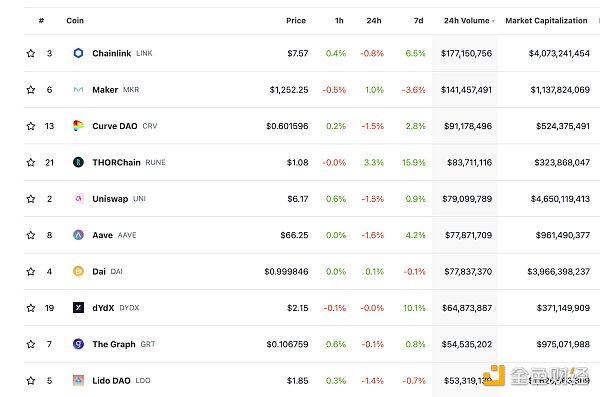Open The Graph coin page link

coord(114,344)
